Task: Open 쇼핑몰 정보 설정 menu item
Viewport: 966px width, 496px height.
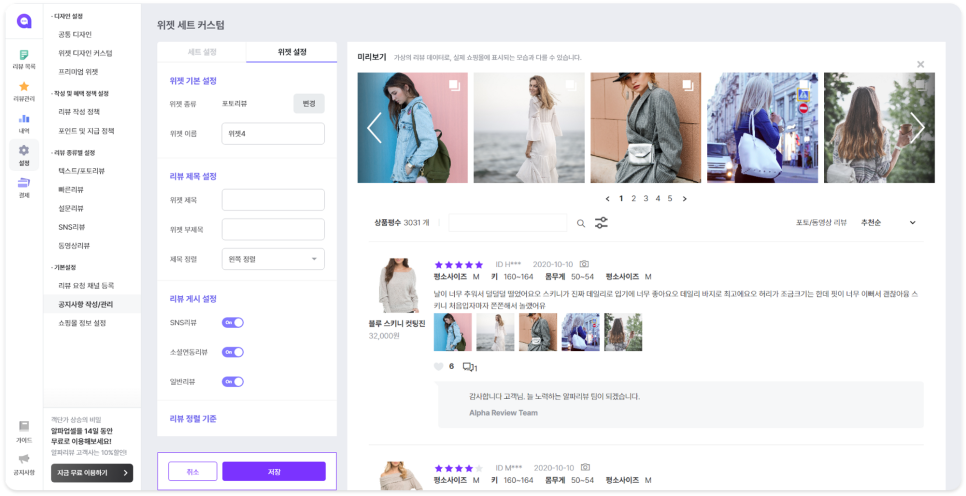Action: (82, 323)
